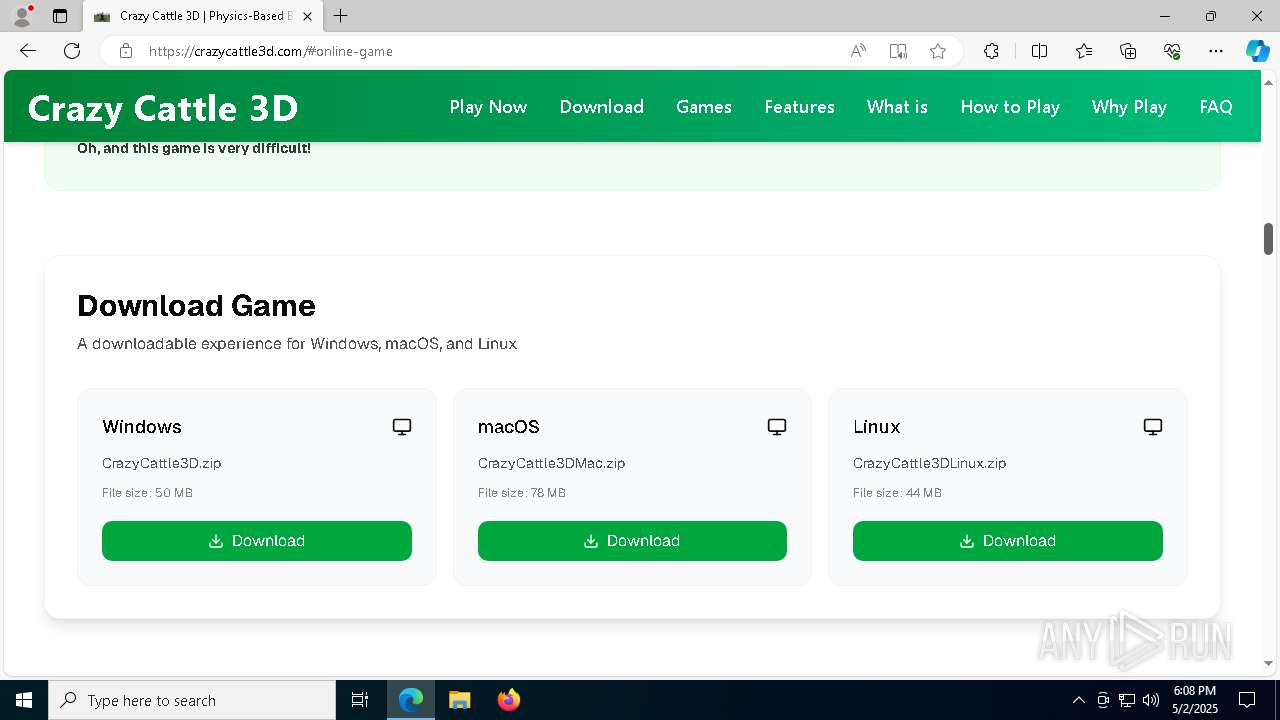Open volume control in system tray

[x=1151, y=700]
